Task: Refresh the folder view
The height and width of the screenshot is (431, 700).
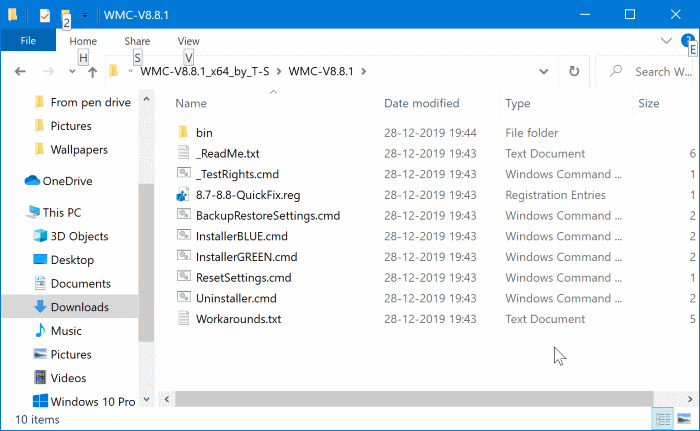Action: pos(574,71)
